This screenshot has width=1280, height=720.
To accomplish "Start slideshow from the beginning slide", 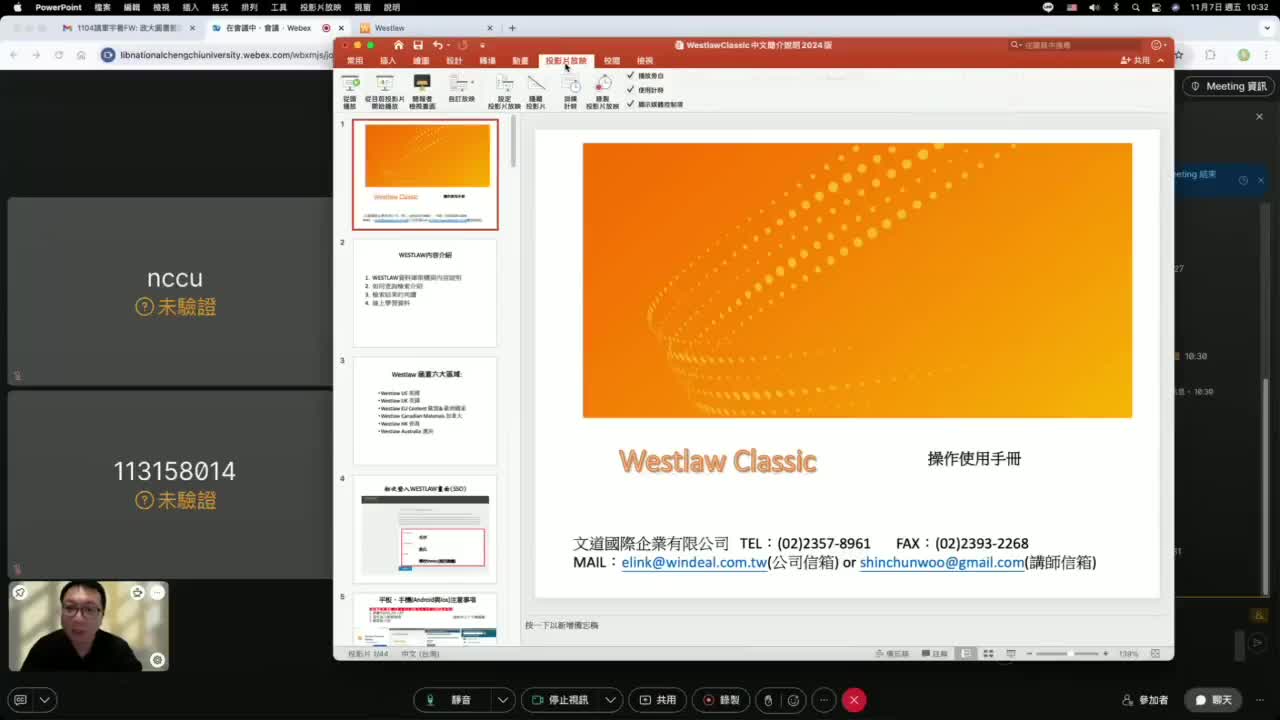I will click(x=350, y=90).
